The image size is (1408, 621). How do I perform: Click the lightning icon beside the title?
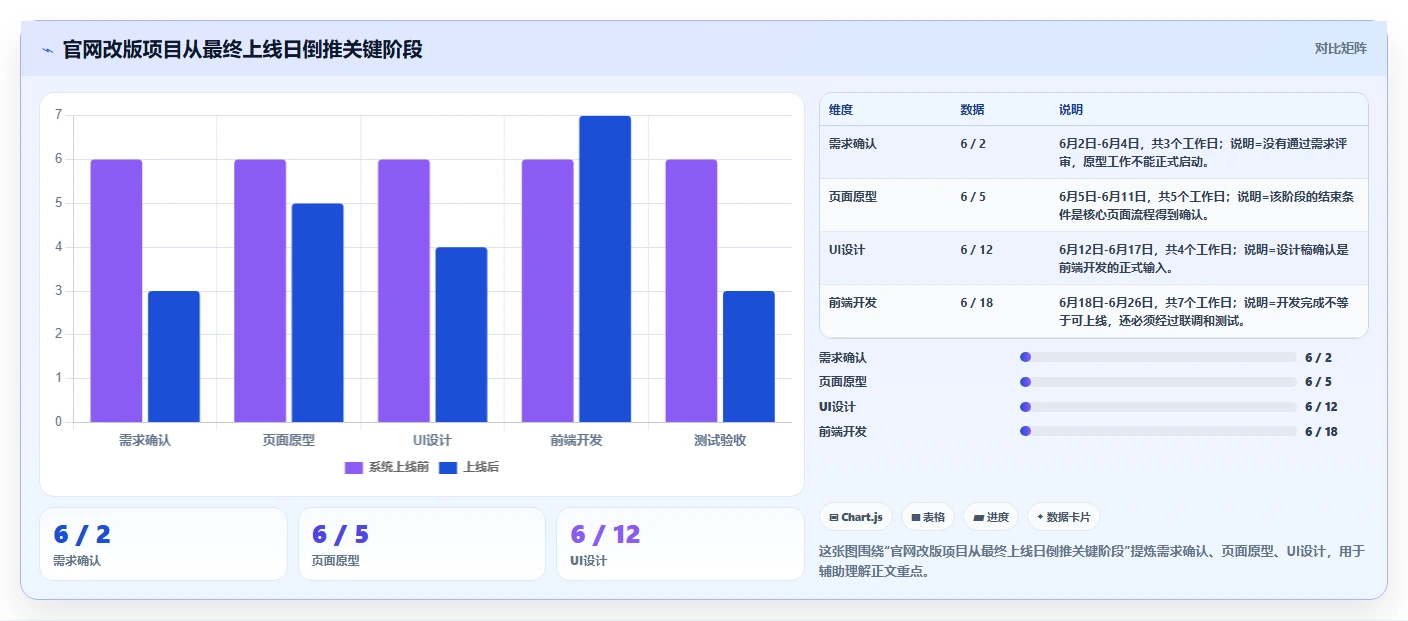pos(47,49)
